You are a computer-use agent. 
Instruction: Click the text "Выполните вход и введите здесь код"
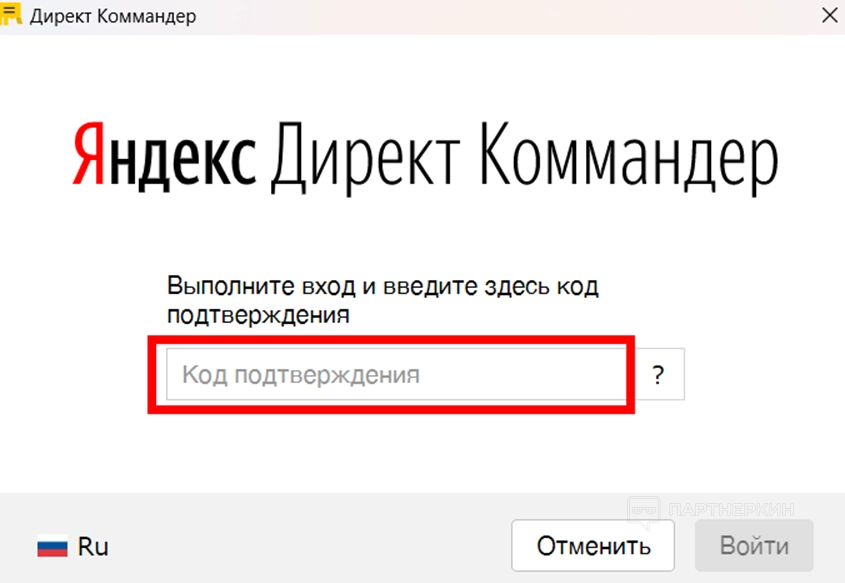pyautogui.click(x=383, y=286)
